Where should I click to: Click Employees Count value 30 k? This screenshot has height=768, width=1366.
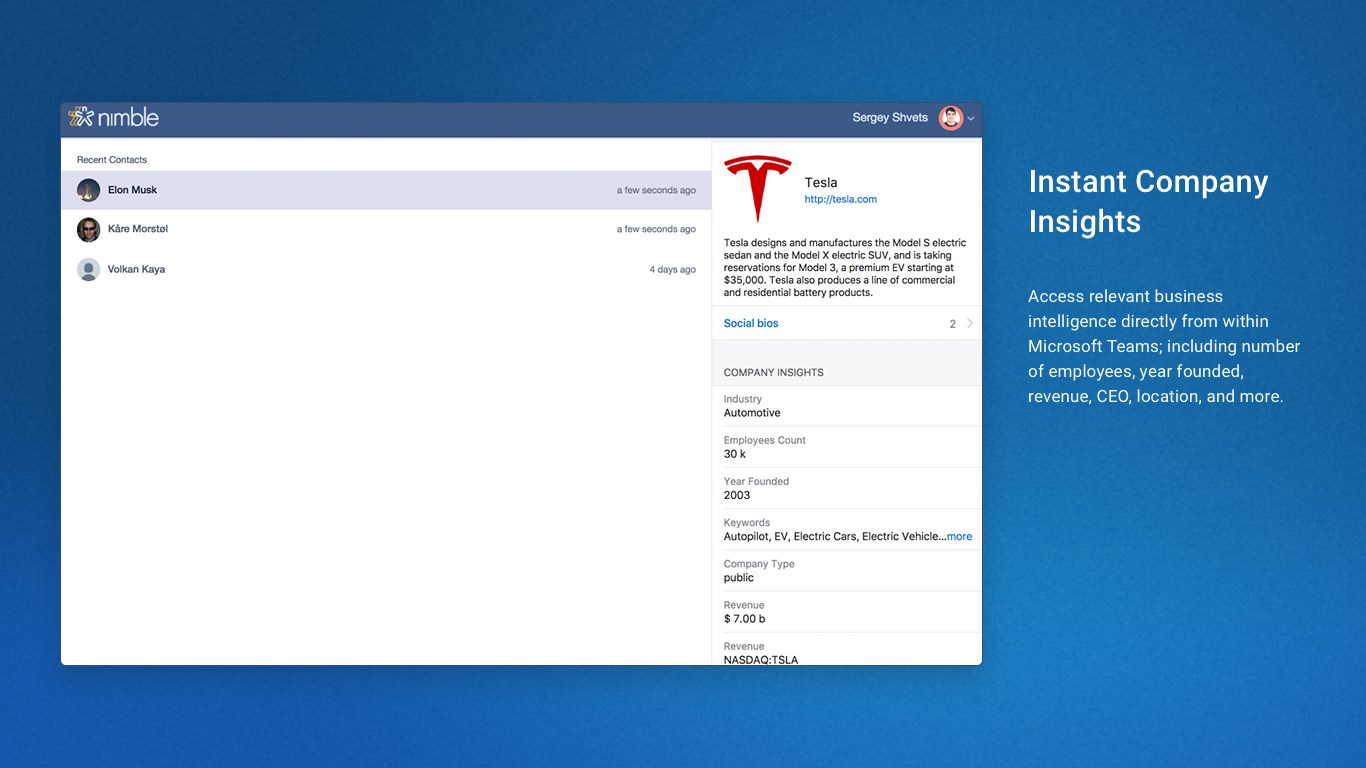735,454
